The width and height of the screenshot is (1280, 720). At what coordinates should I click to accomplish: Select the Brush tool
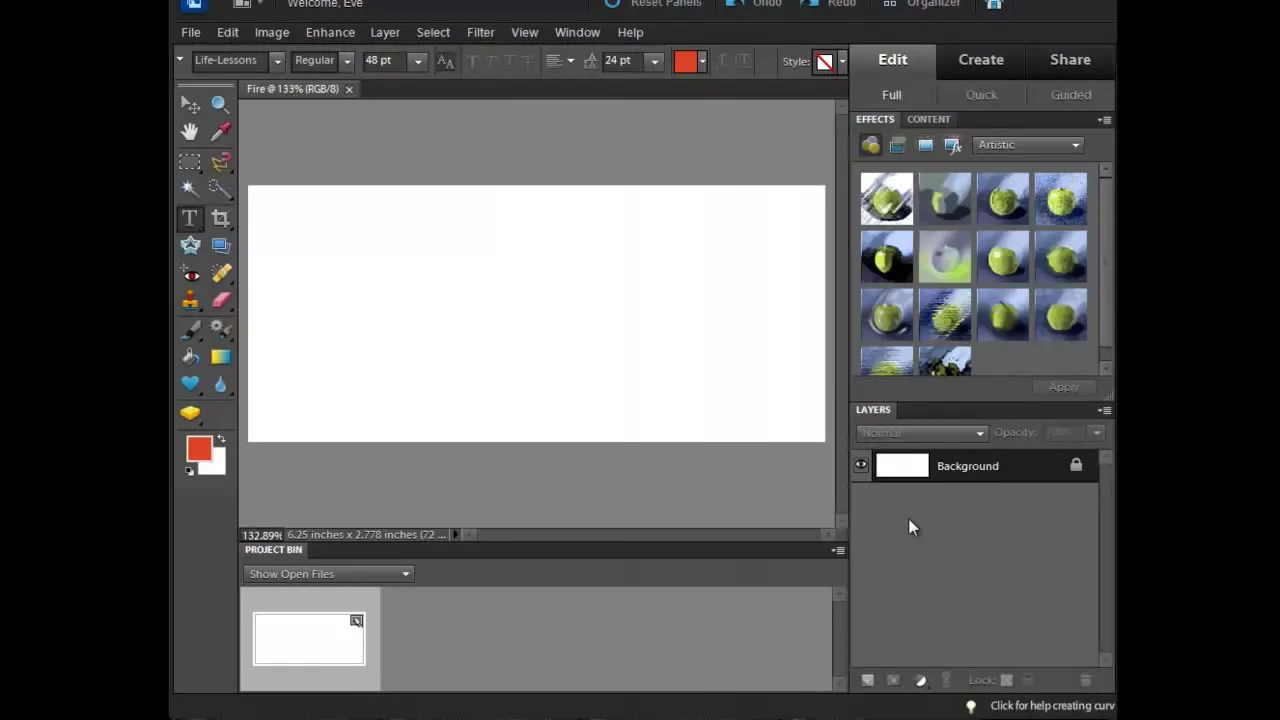190,329
